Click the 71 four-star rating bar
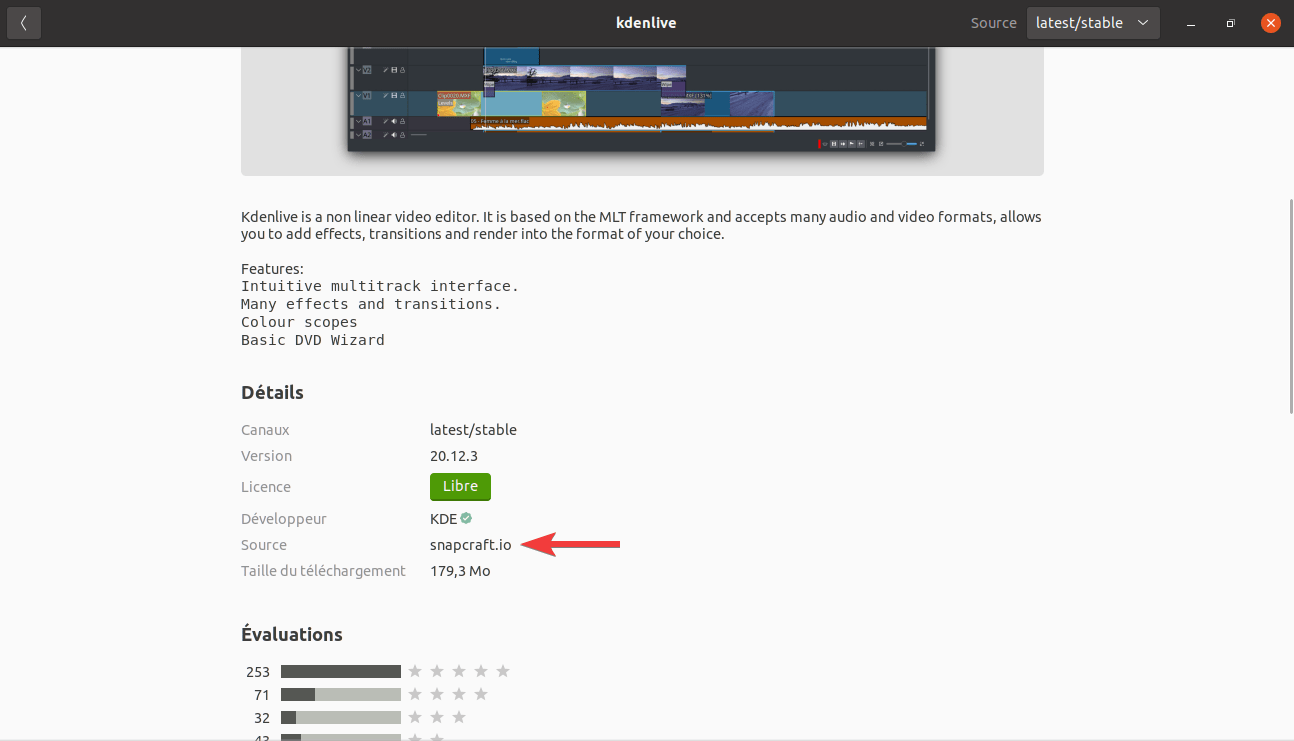 pos(340,694)
